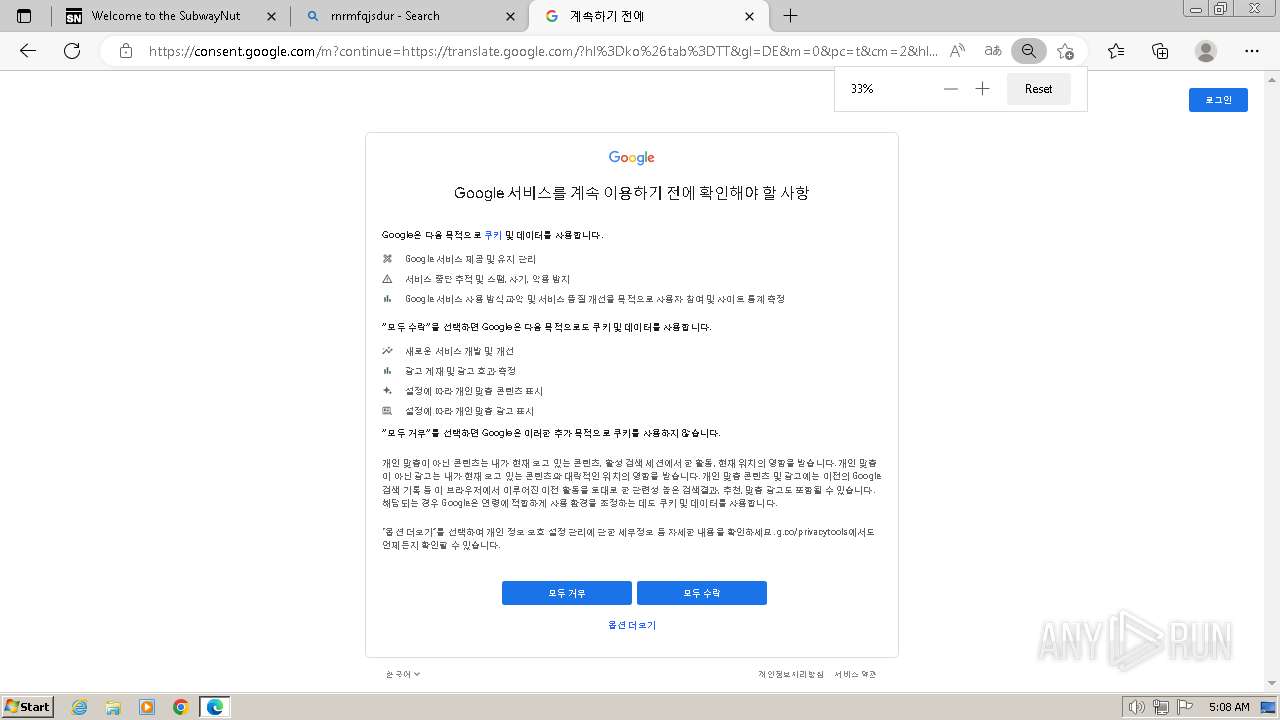The image size is (1280, 720).
Task: Reset the page zoom level
Action: coord(1038,89)
